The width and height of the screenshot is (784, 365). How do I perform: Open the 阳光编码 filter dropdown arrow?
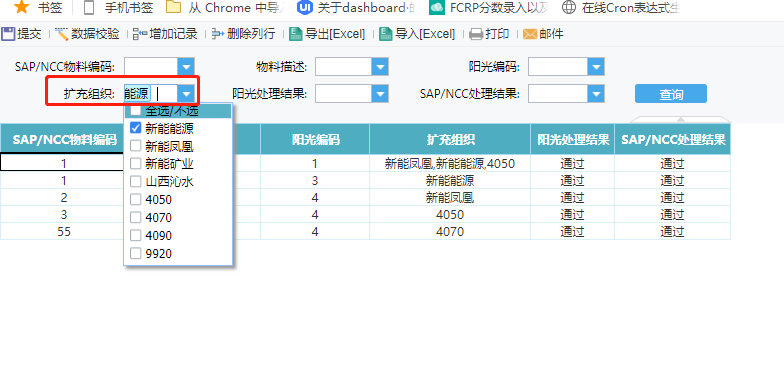click(596, 66)
